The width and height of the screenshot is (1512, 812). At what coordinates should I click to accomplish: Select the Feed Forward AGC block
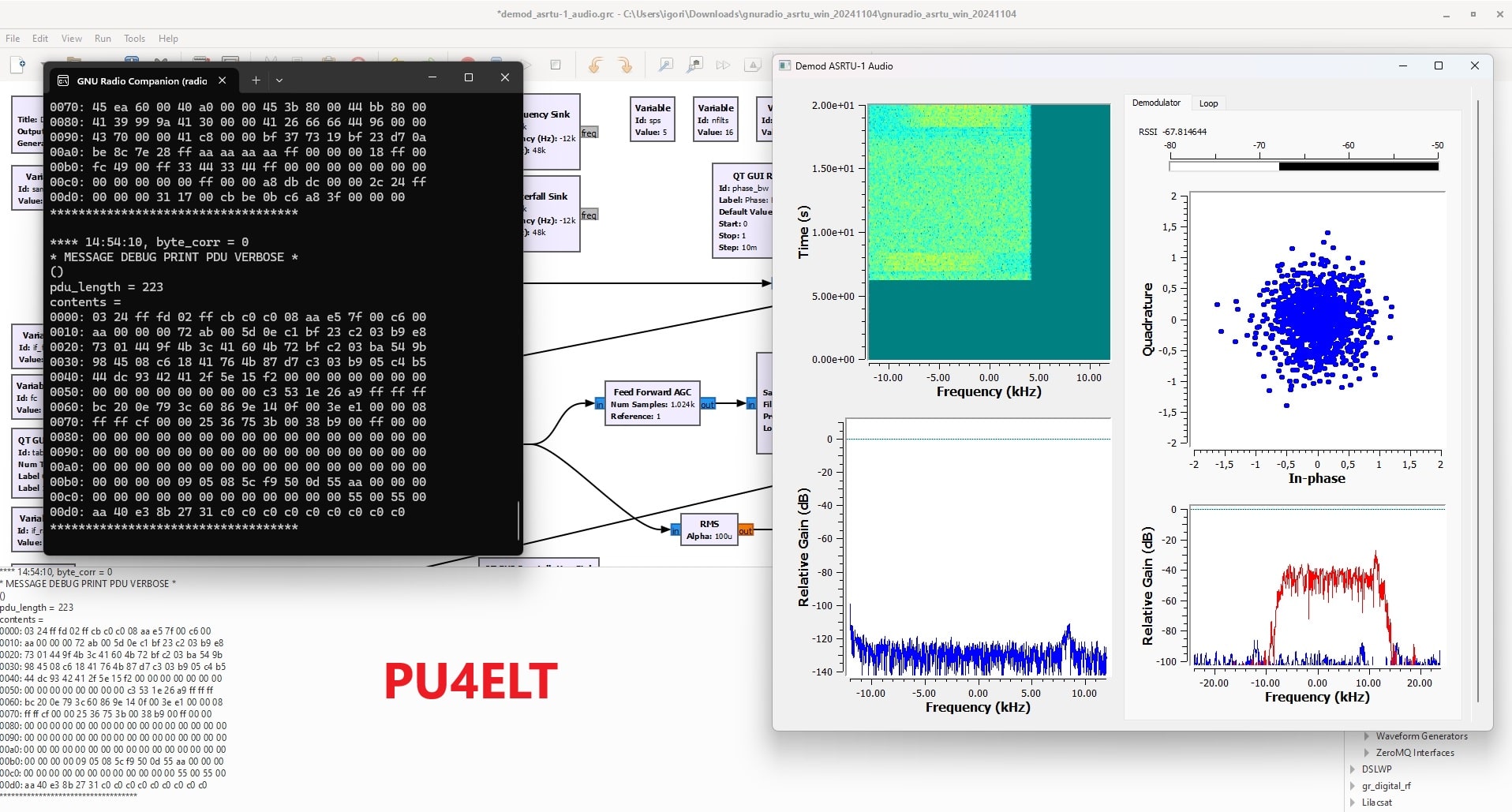tap(652, 403)
